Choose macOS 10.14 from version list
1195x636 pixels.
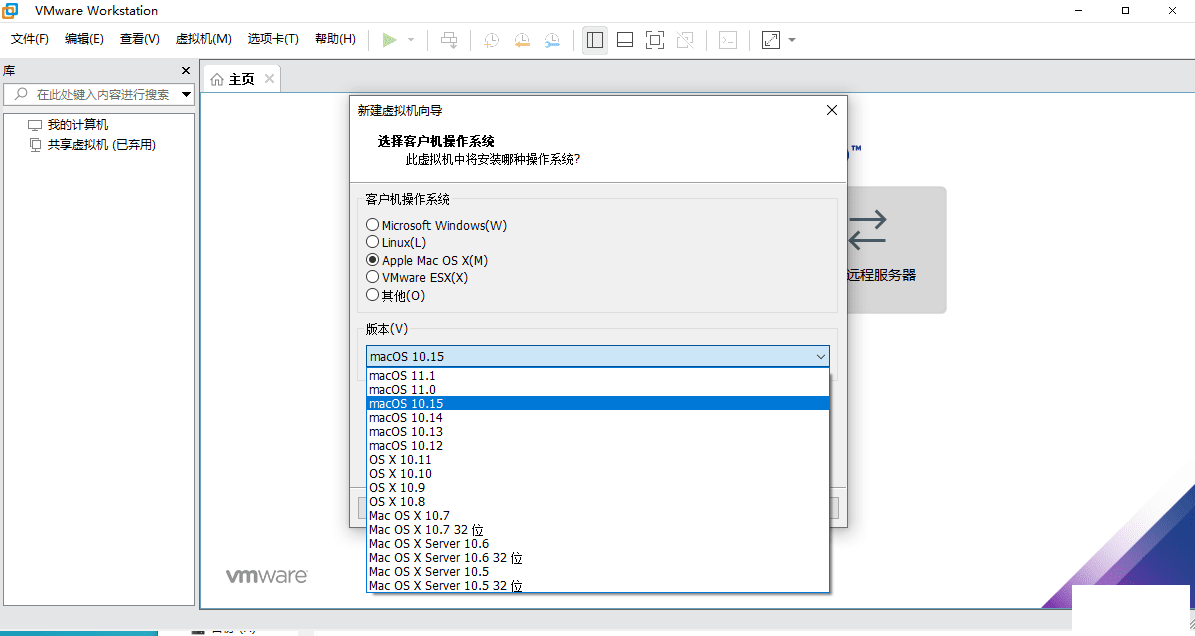[x=598, y=417]
